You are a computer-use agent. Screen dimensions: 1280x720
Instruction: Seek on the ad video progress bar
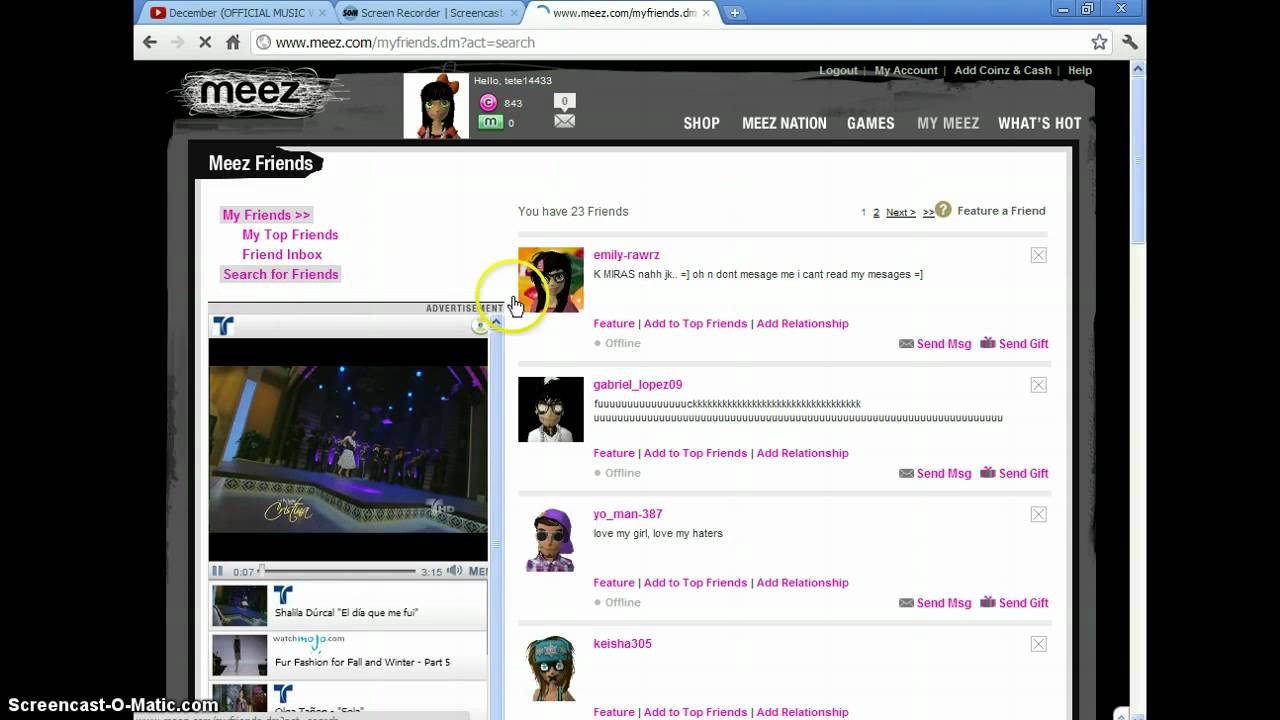[338, 571]
